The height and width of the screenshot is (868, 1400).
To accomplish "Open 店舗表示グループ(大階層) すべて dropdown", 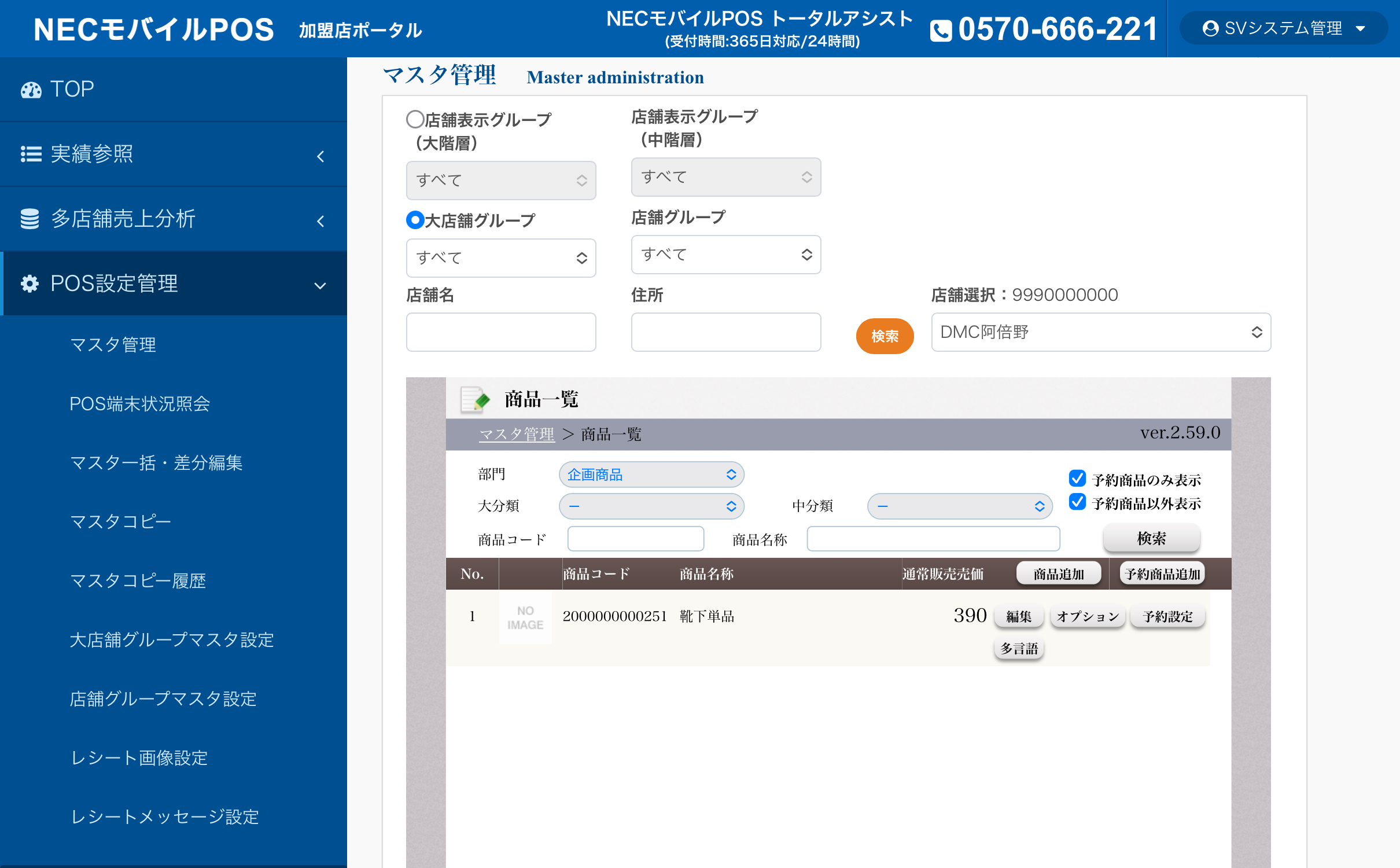I will [x=501, y=181].
